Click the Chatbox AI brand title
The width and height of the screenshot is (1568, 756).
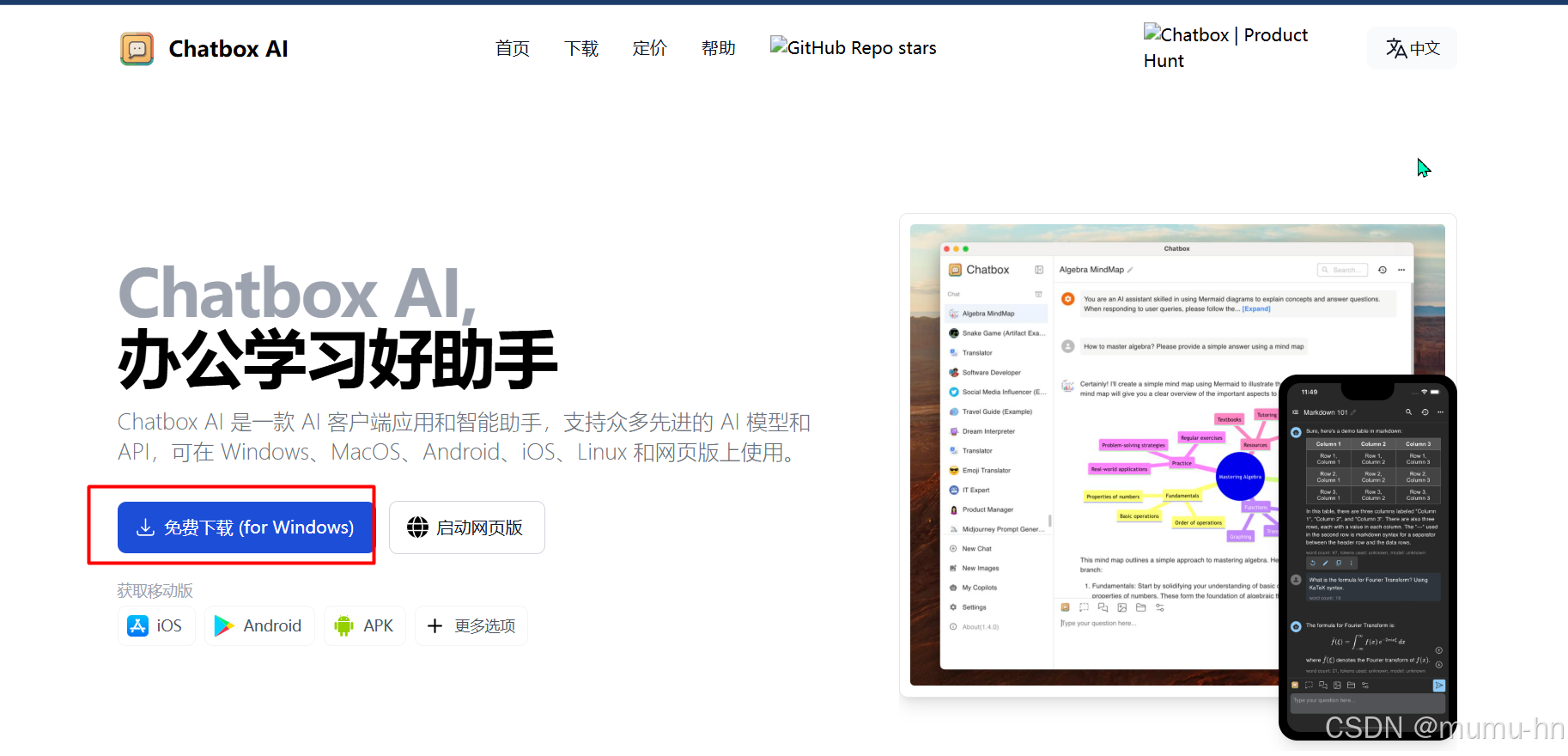pyautogui.click(x=228, y=49)
